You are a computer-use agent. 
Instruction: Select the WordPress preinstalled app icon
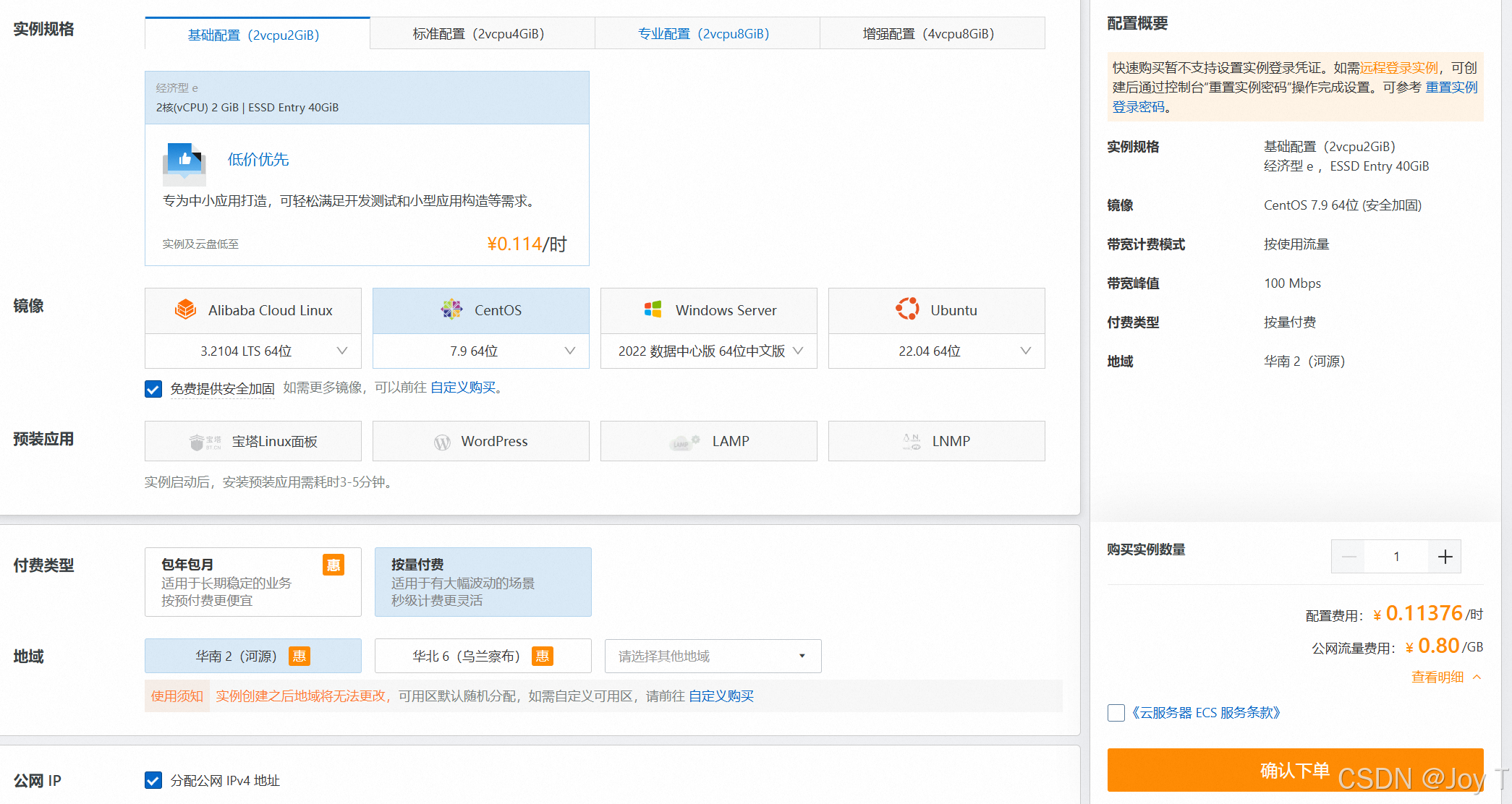tap(441, 441)
